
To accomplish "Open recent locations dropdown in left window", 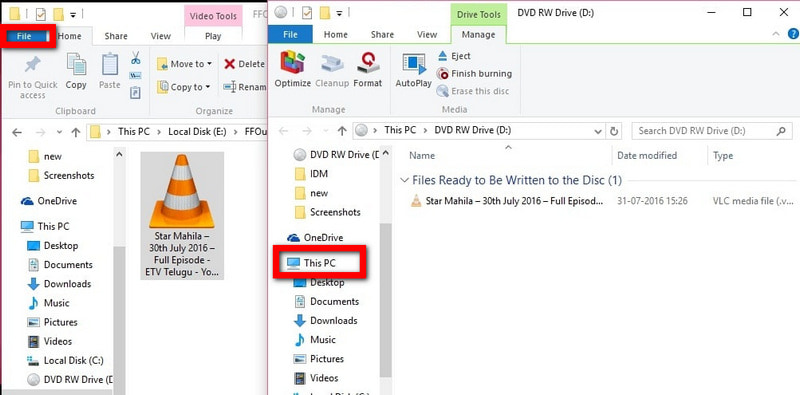I will tap(59, 132).
